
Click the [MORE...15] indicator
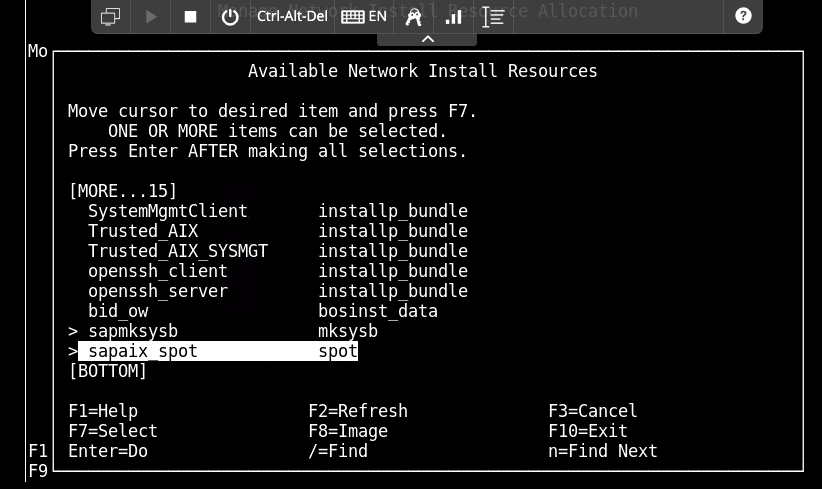tap(123, 191)
